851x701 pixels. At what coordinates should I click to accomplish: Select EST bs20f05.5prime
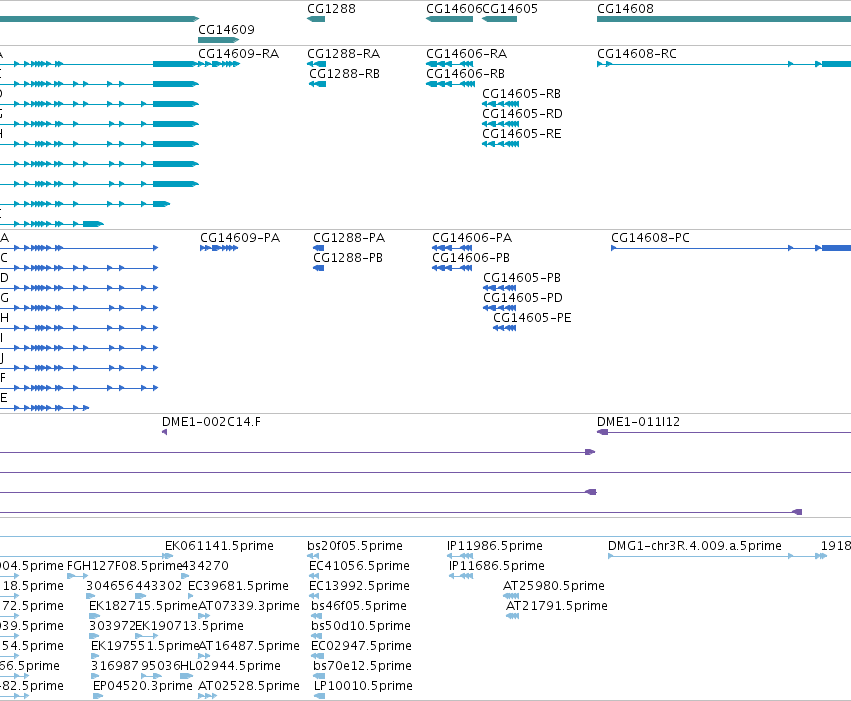coord(355,546)
